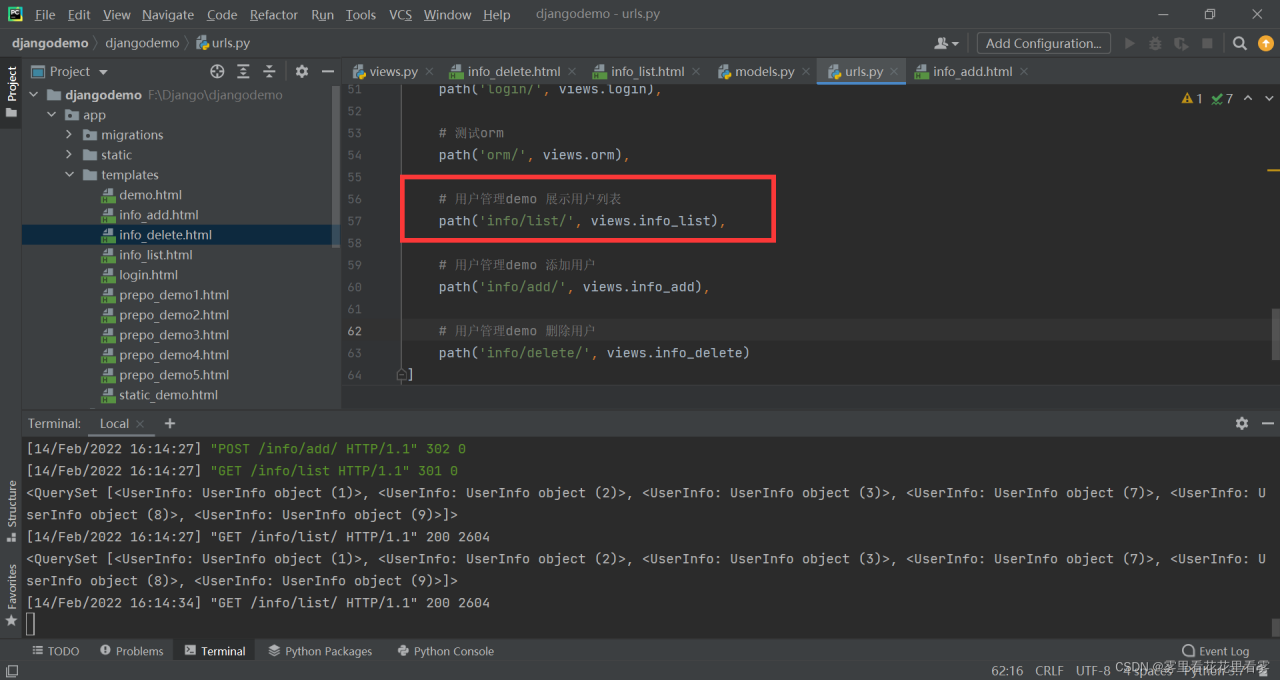Open the Navigate menu
The width and height of the screenshot is (1280, 680).
tap(168, 14)
